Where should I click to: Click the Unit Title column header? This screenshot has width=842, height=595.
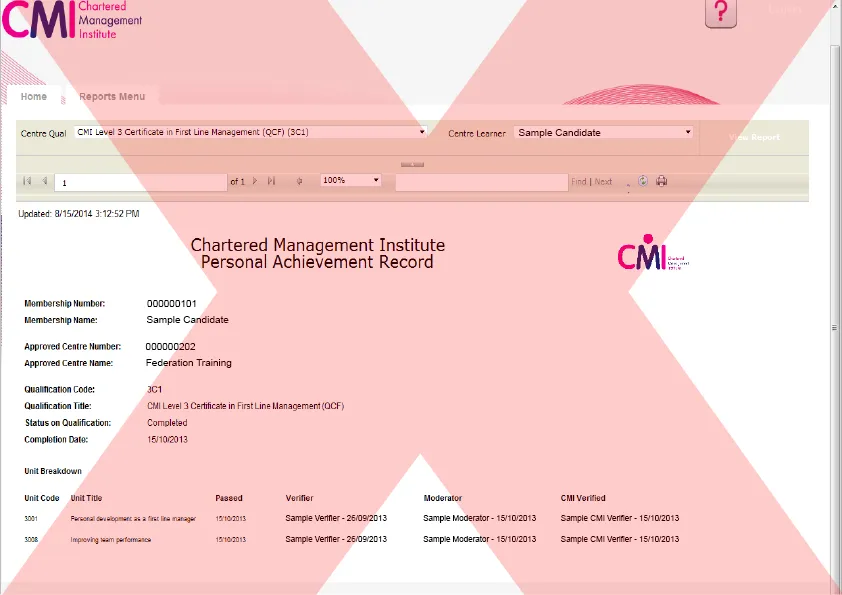(86, 498)
